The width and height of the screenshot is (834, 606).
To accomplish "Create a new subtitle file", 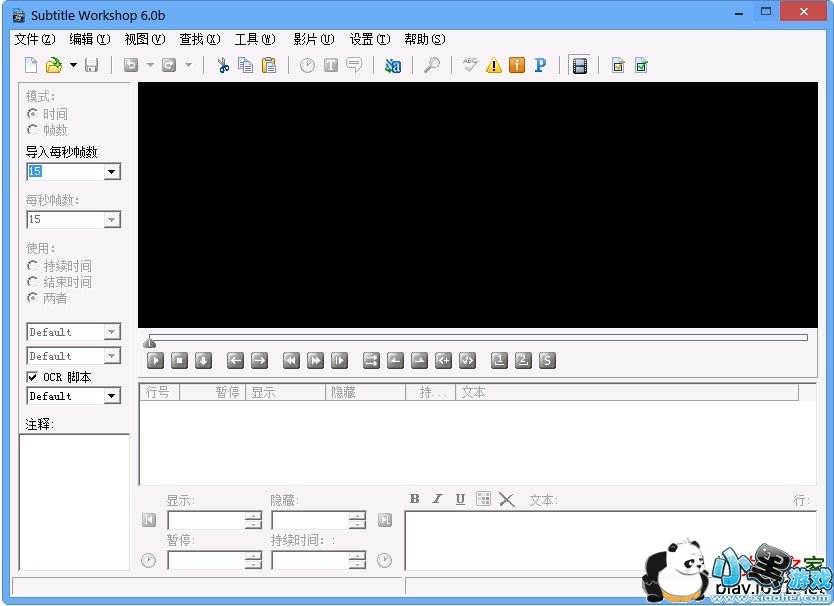I will (30, 64).
